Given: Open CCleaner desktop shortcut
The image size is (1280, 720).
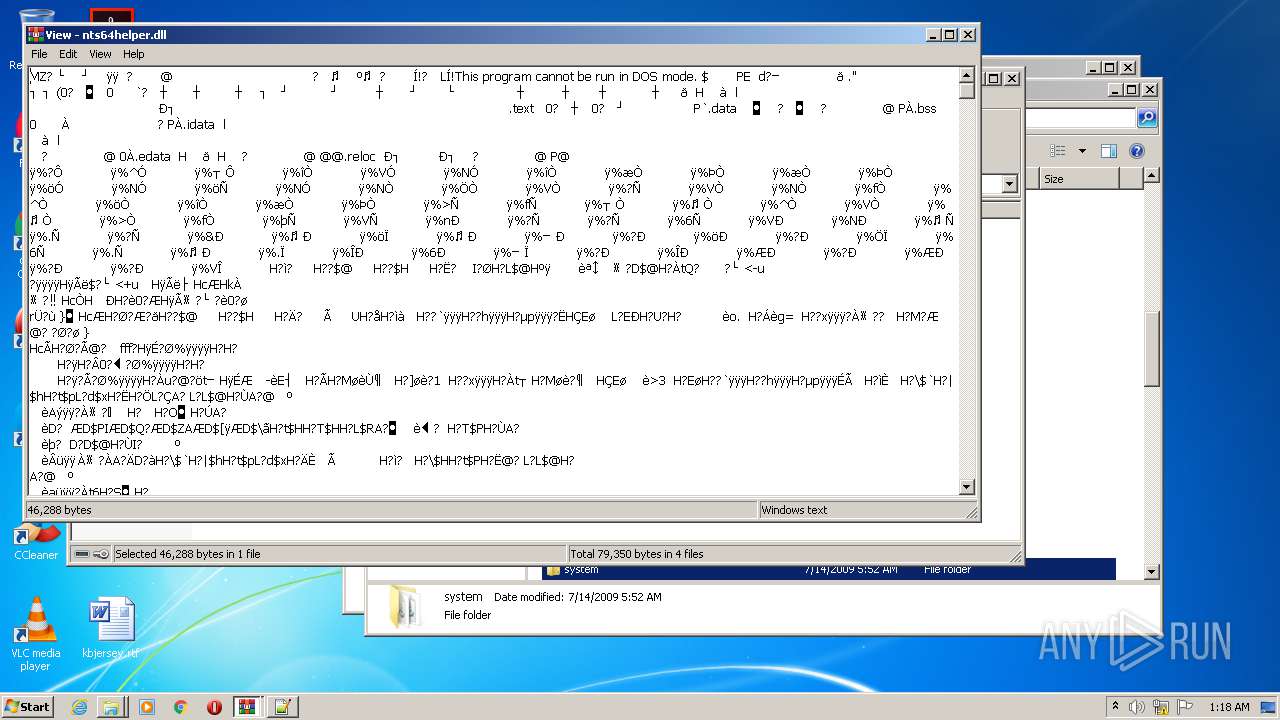Looking at the screenshot, I should tap(36, 541).
